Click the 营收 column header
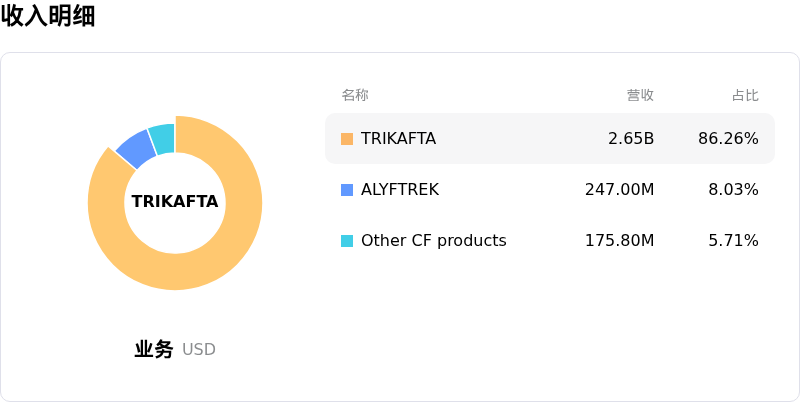 pos(640,95)
